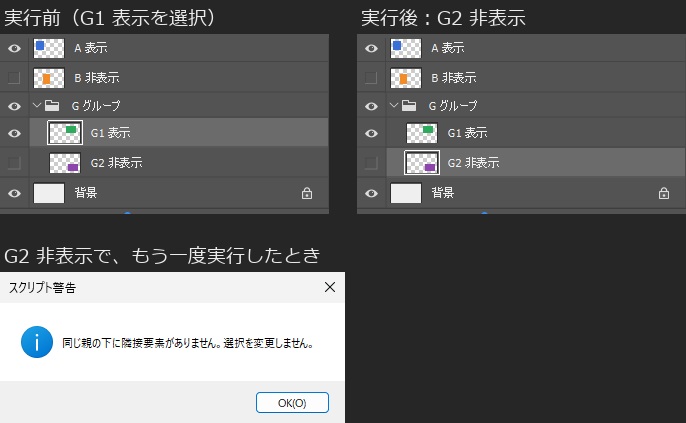Viewport: 686px width, 423px height.
Task: Click layer name G1 表示 in right panel
Action: (x=467, y=133)
